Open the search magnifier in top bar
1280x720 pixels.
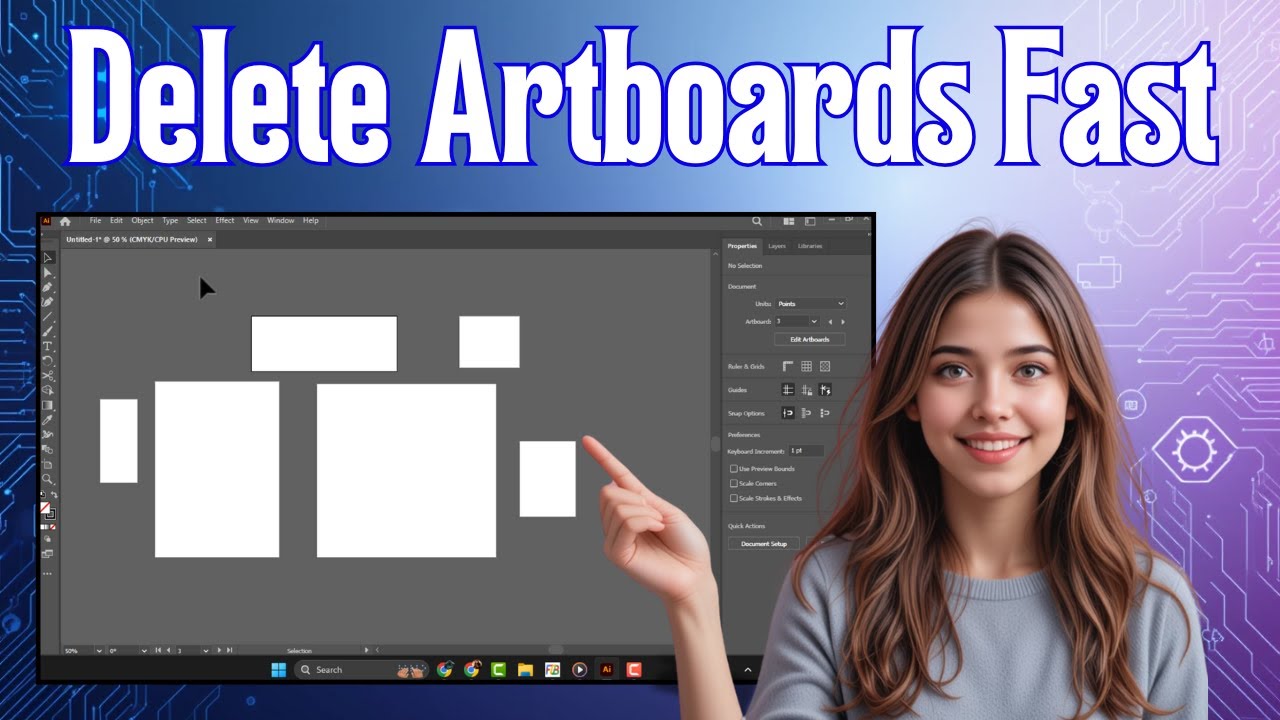click(x=757, y=221)
